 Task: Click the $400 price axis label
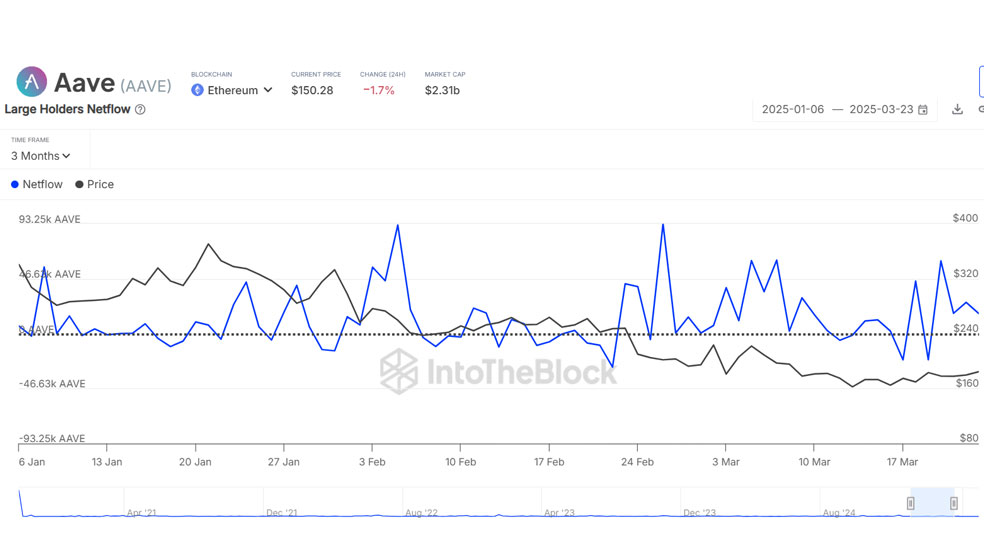[965, 218]
